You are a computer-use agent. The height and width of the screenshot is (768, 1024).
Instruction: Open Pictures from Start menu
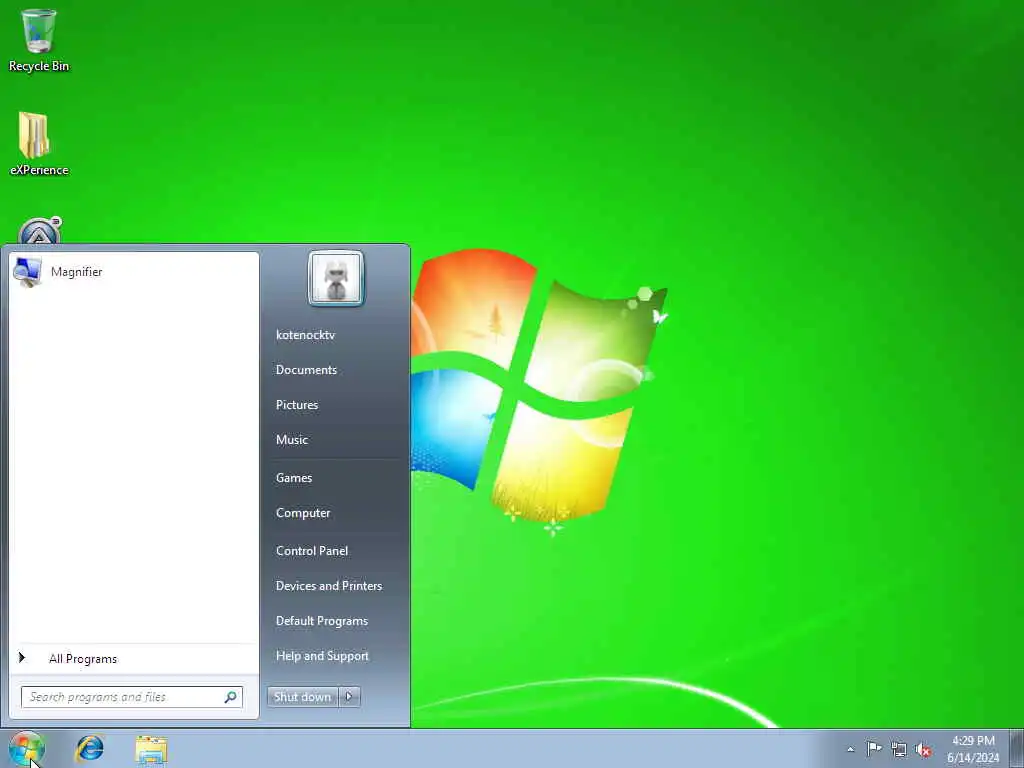point(297,405)
